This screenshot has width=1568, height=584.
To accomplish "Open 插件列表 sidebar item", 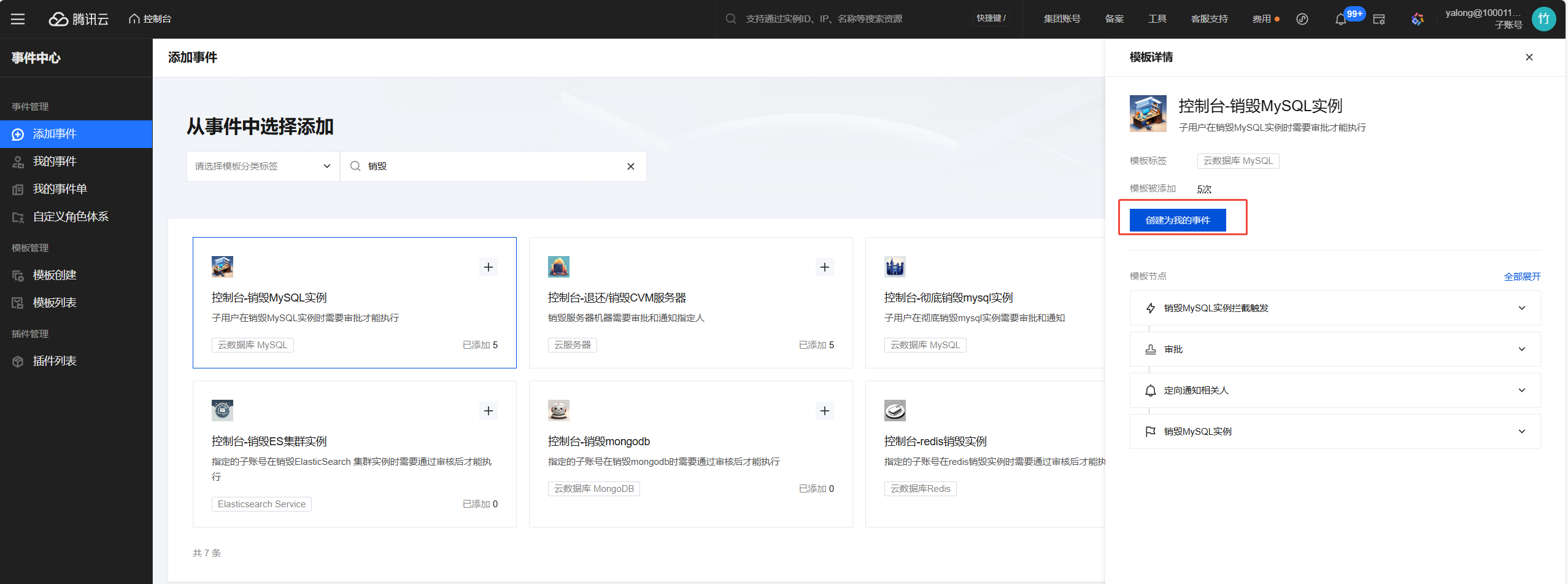I will [x=55, y=361].
